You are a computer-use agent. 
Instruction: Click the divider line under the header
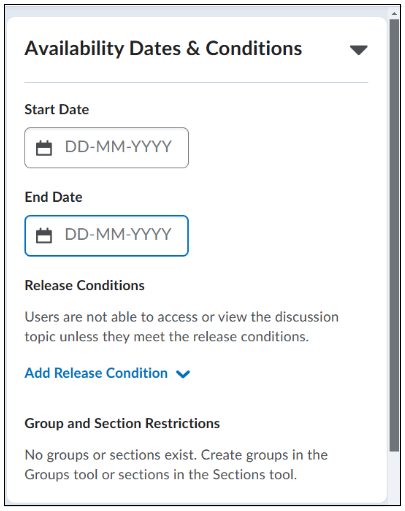(196, 82)
